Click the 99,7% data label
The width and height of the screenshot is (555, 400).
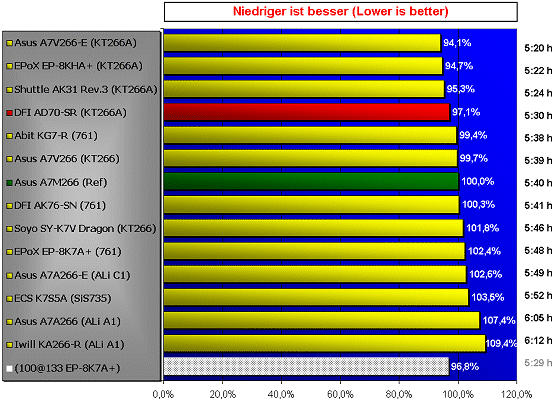click(x=474, y=158)
